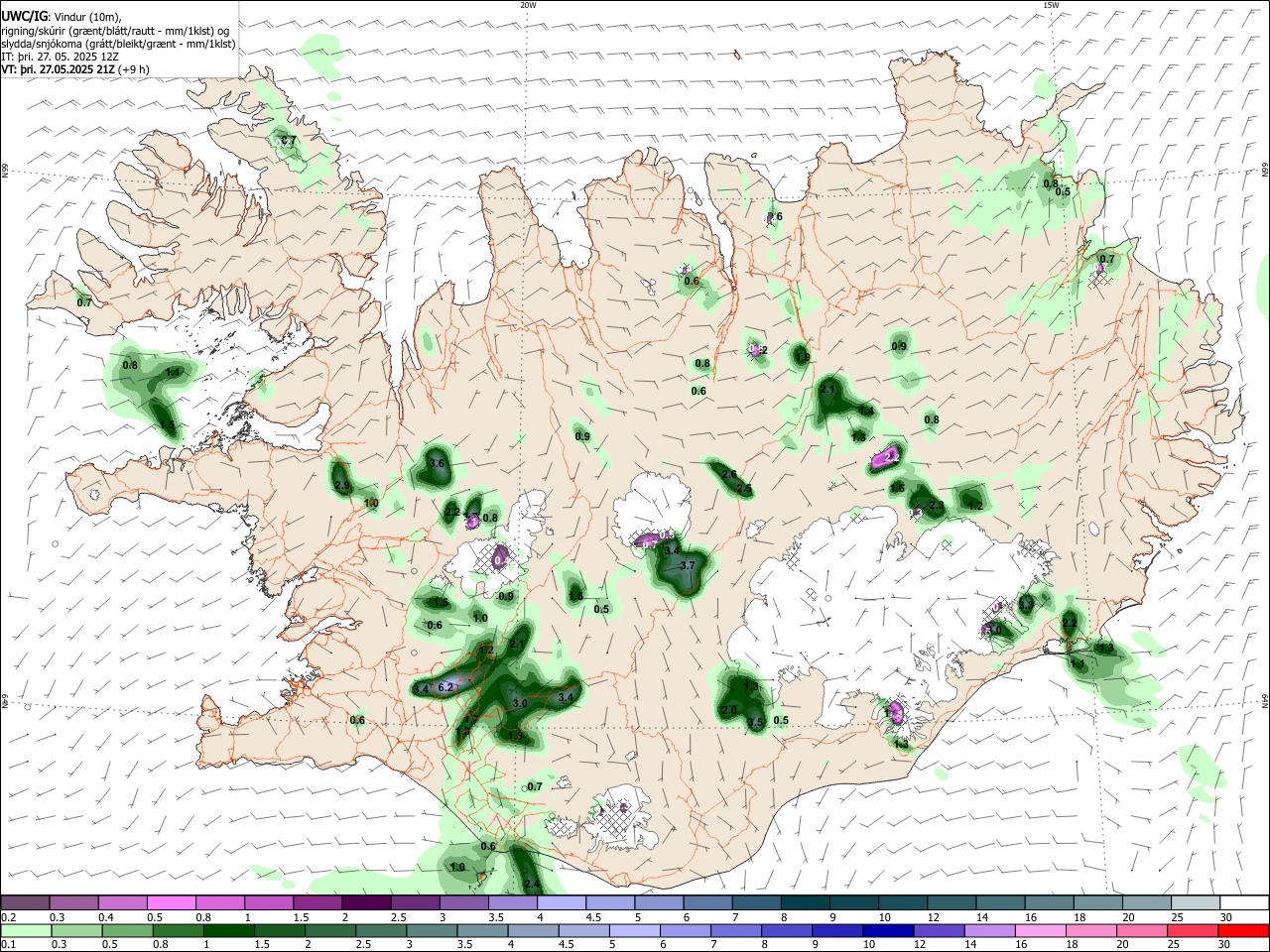Click the 'IT: þri. 27. 05. 2025 12Z' line
This screenshot has height=952, width=1270.
[58, 57]
